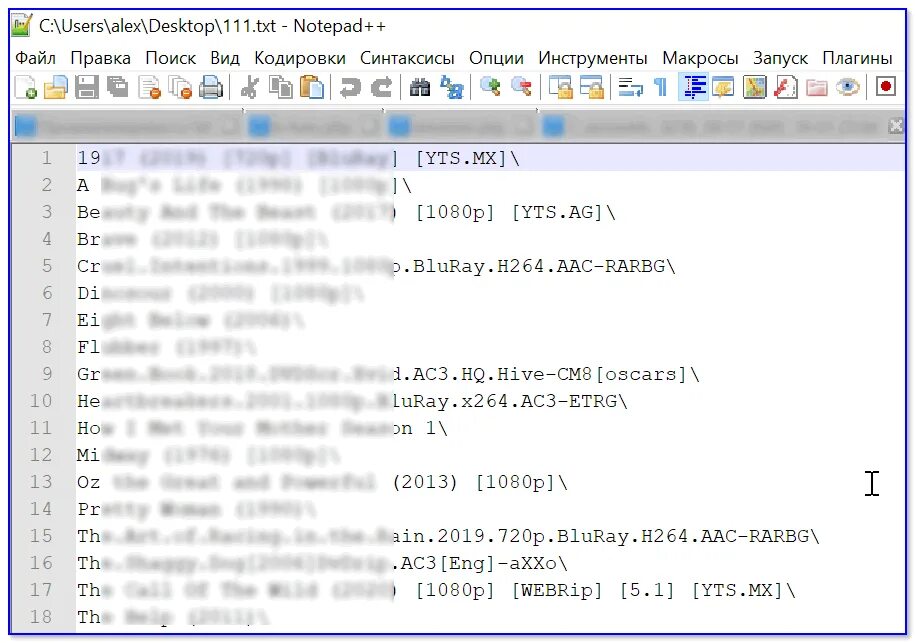
Task: Toggle synchronized horizontal scrolling icon
Action: (x=591, y=88)
